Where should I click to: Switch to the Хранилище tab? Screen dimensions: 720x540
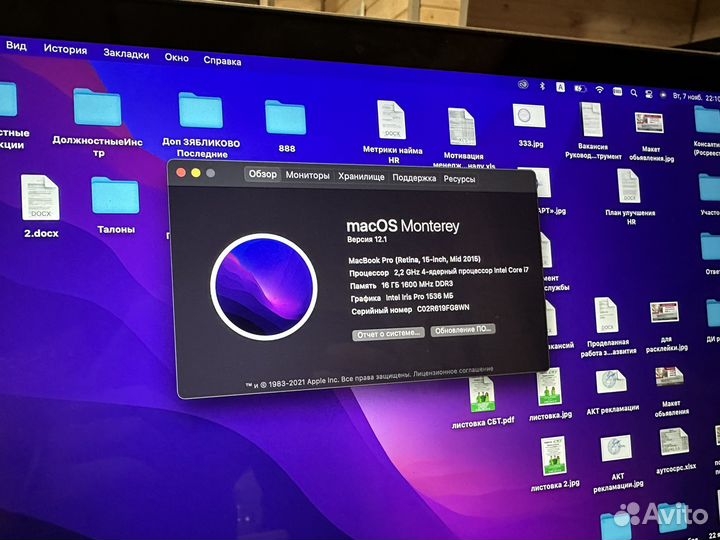click(x=361, y=177)
